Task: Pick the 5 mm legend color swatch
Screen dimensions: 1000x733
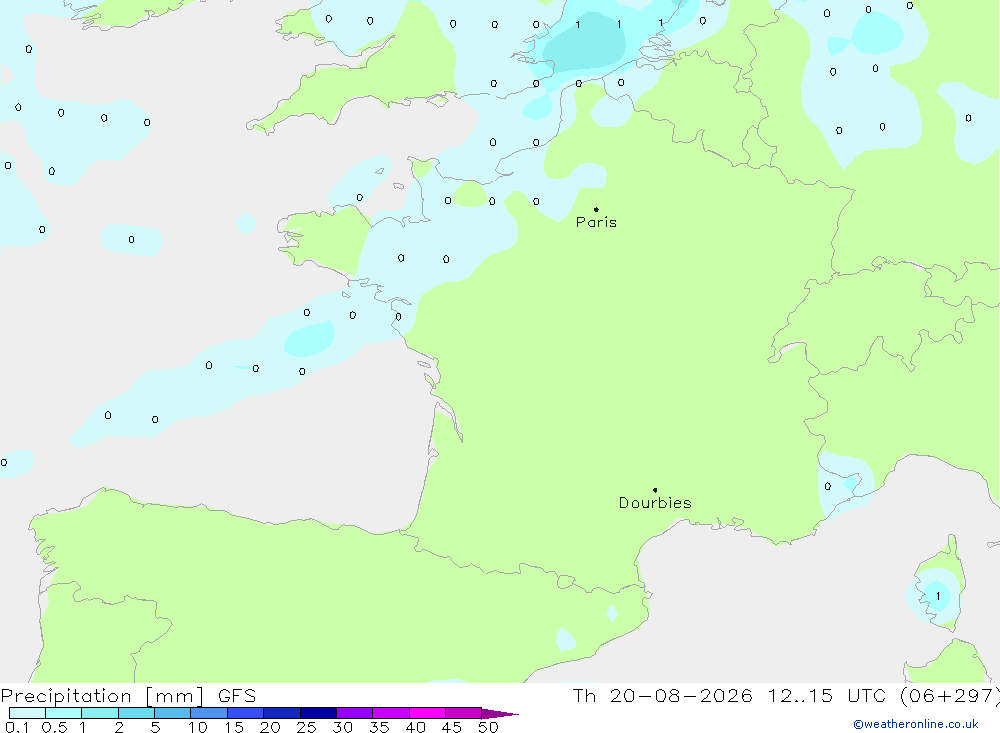Action: [173, 713]
